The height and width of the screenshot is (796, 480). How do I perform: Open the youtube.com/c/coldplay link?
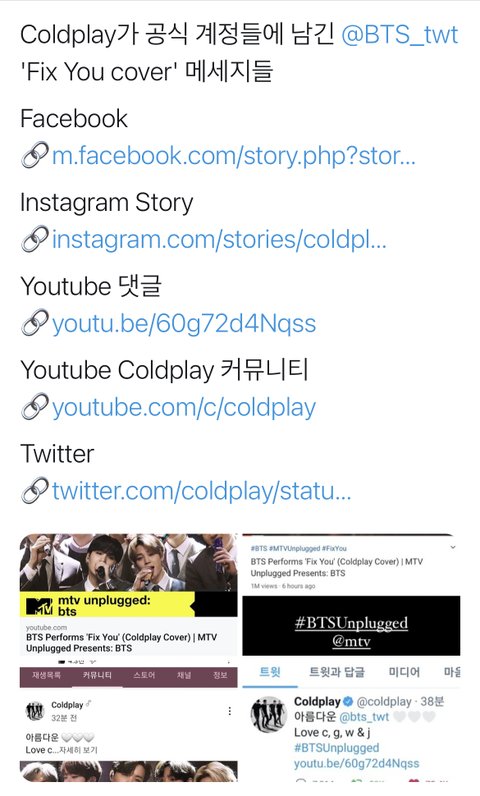(184, 407)
